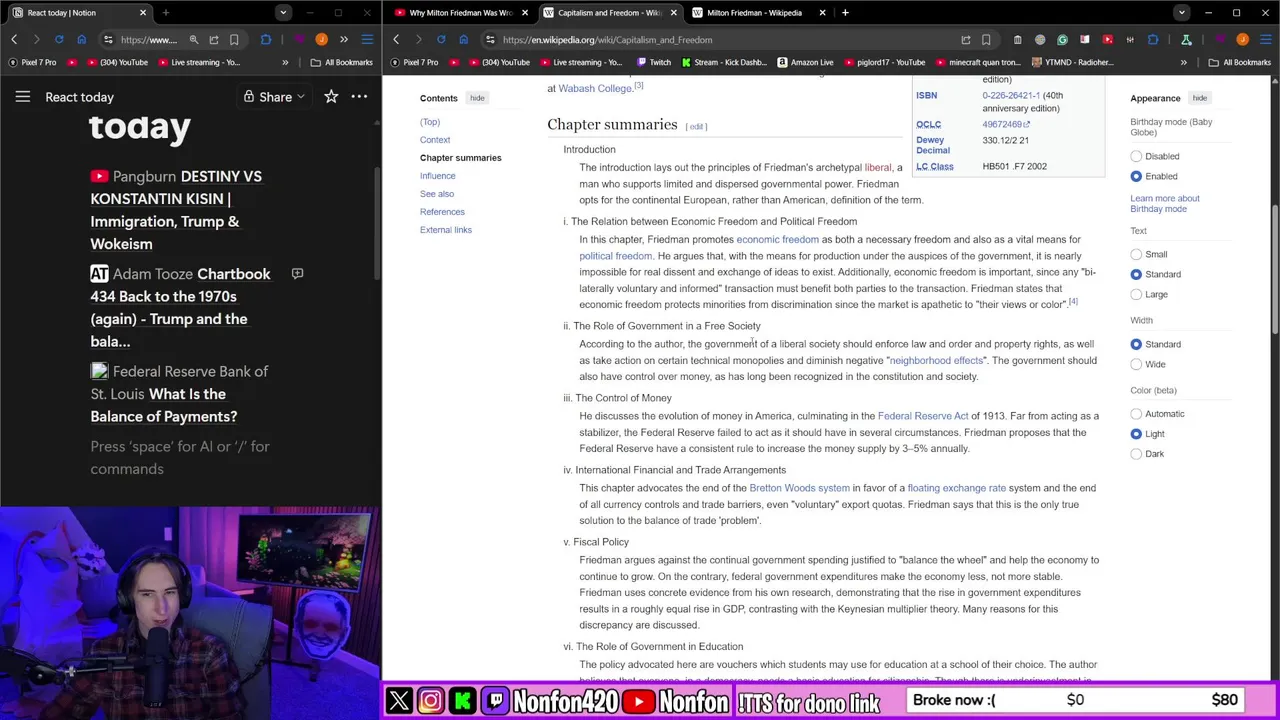Screen dimensions: 1280x720
Task: Jump to External links in Contents
Action: pos(446,230)
